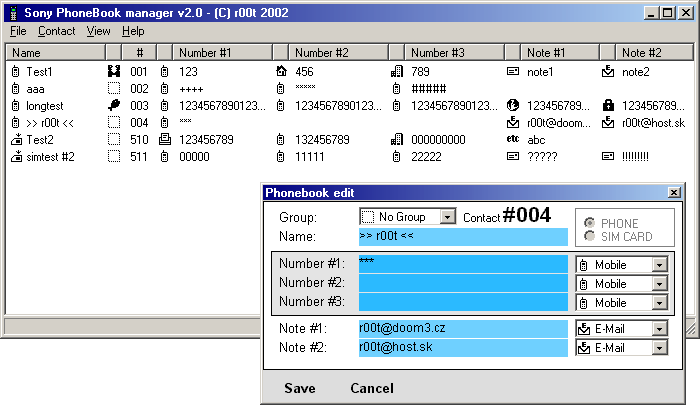Sort by the Number #3 column header
The image size is (700, 405).
click(x=454, y=52)
